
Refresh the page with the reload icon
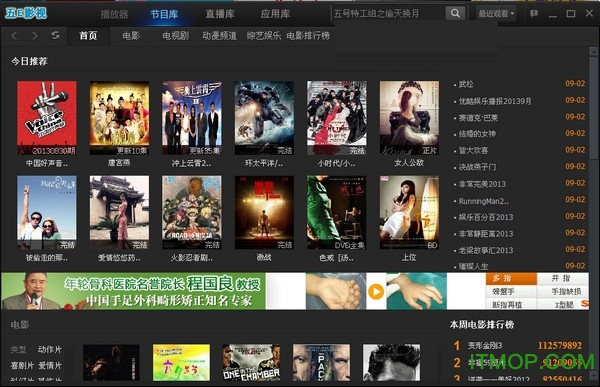tap(55, 36)
